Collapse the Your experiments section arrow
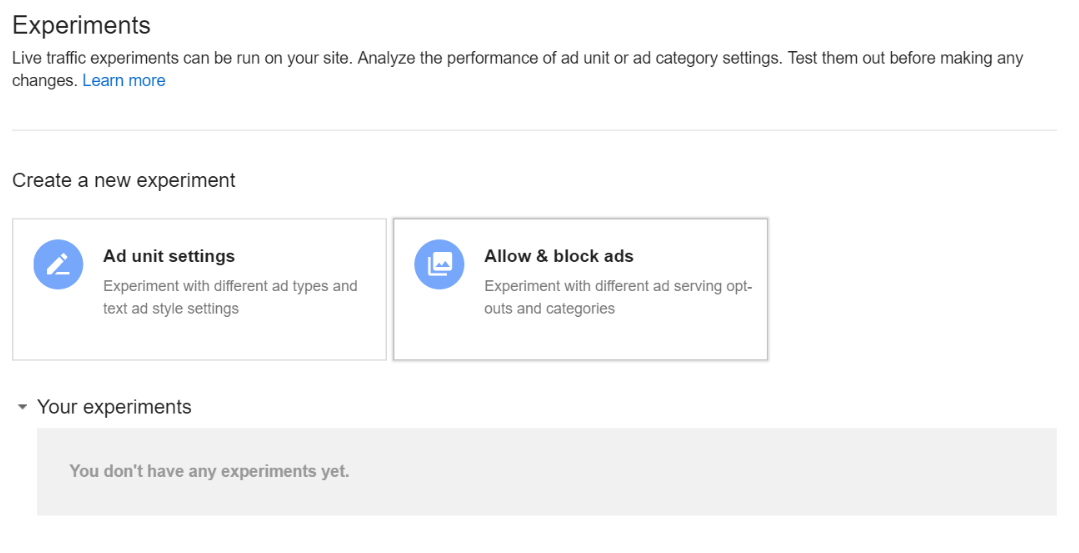Viewport: 1079px width, 553px height. pyautogui.click(x=22, y=408)
